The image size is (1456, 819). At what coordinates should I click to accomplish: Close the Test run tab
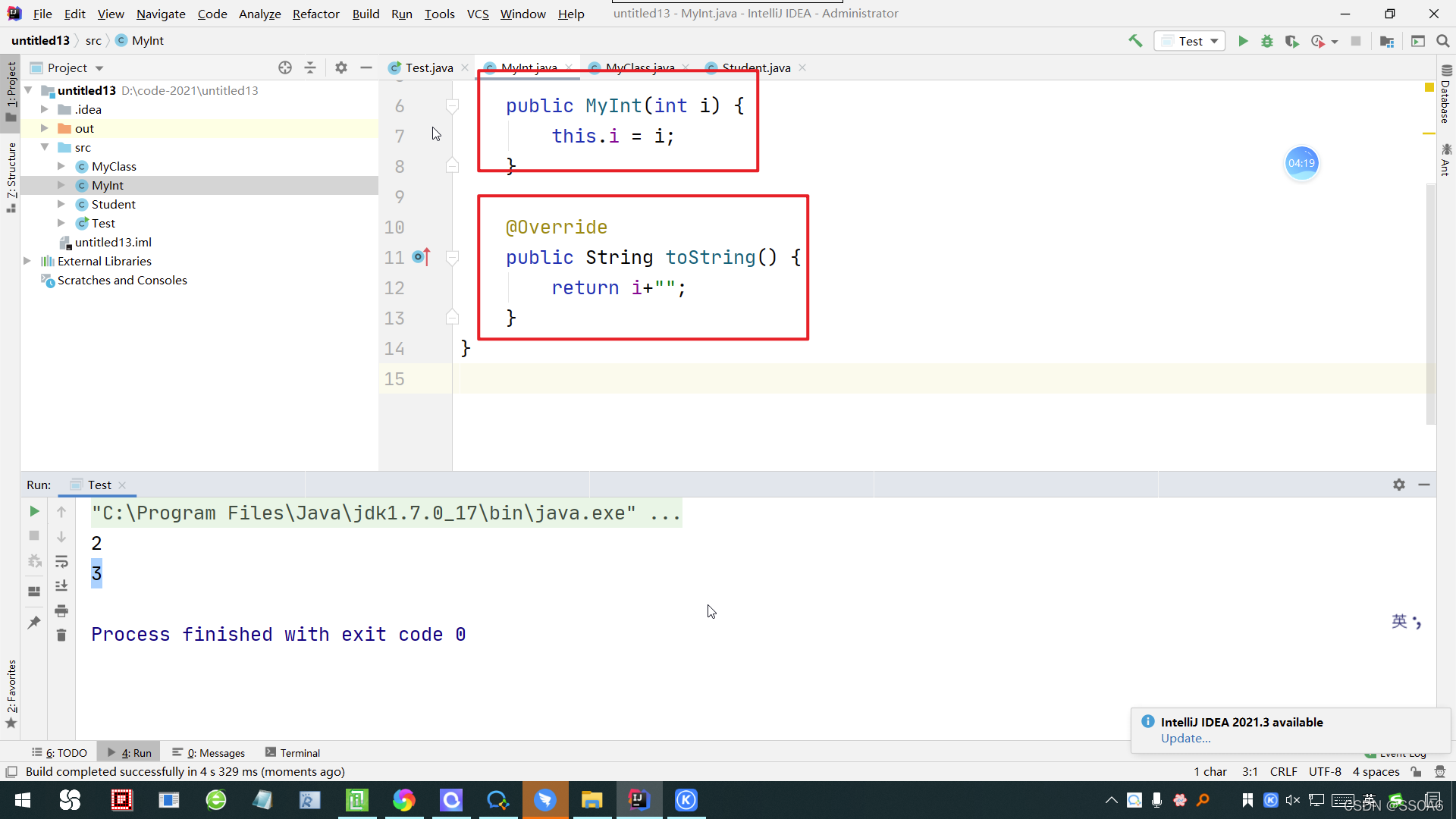(122, 485)
